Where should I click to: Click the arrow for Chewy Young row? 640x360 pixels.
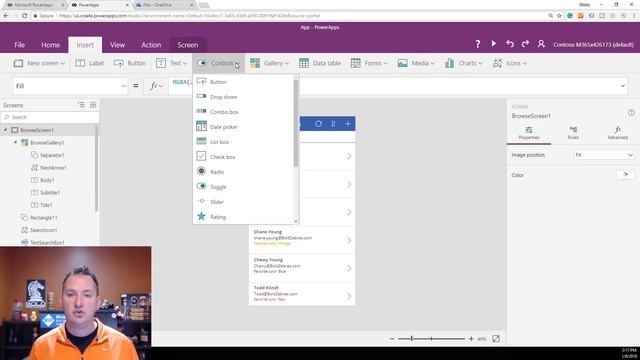point(349,268)
